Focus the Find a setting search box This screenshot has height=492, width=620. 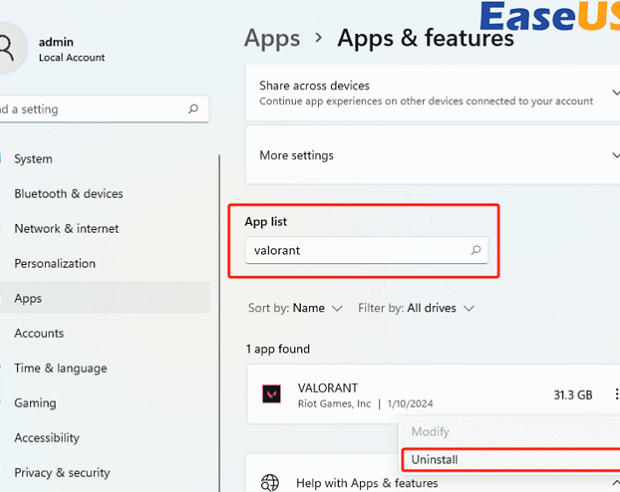(x=104, y=109)
